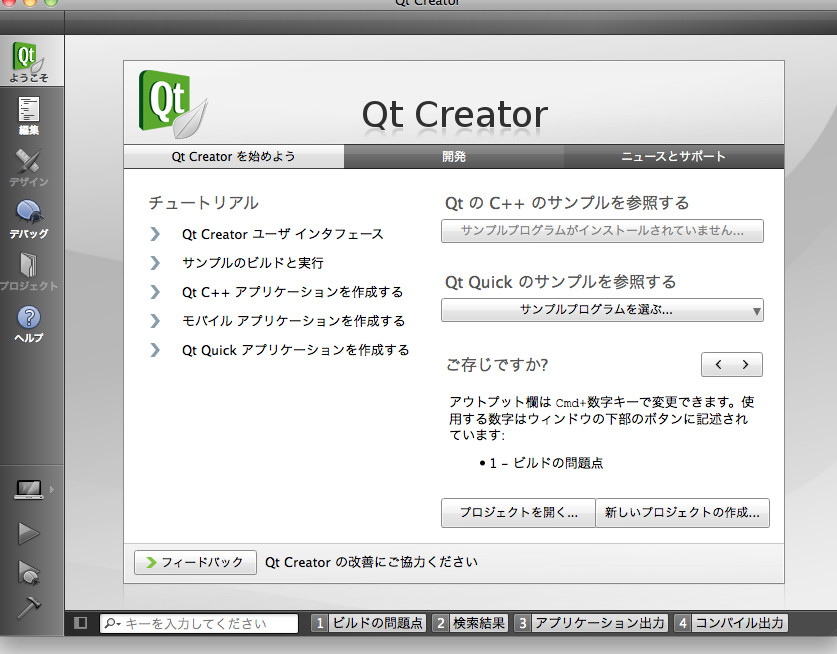The width and height of the screenshot is (837, 654).
Task: Show previous tip in ご存じですか
Action: pyautogui.click(x=718, y=365)
